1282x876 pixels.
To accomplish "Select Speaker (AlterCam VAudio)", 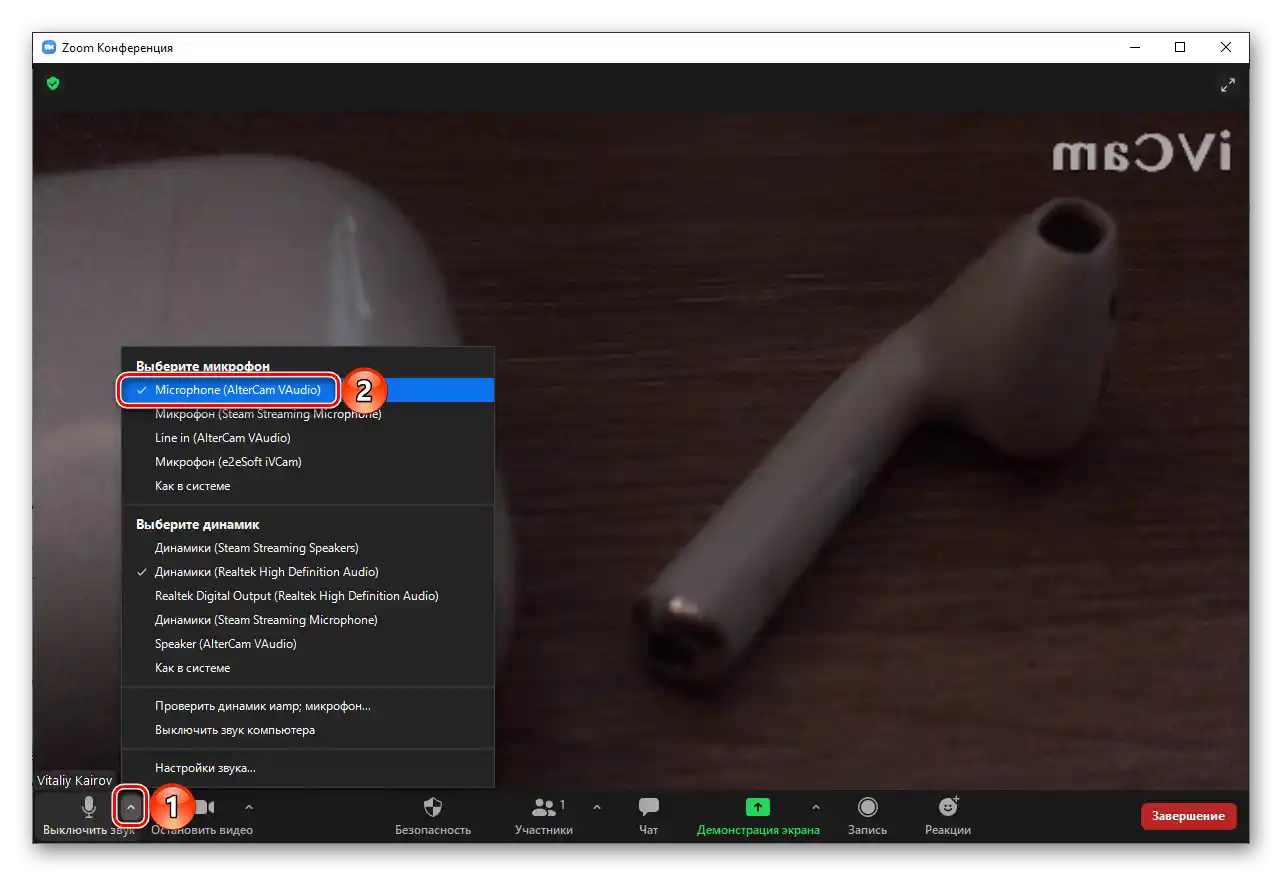I will click(308, 644).
